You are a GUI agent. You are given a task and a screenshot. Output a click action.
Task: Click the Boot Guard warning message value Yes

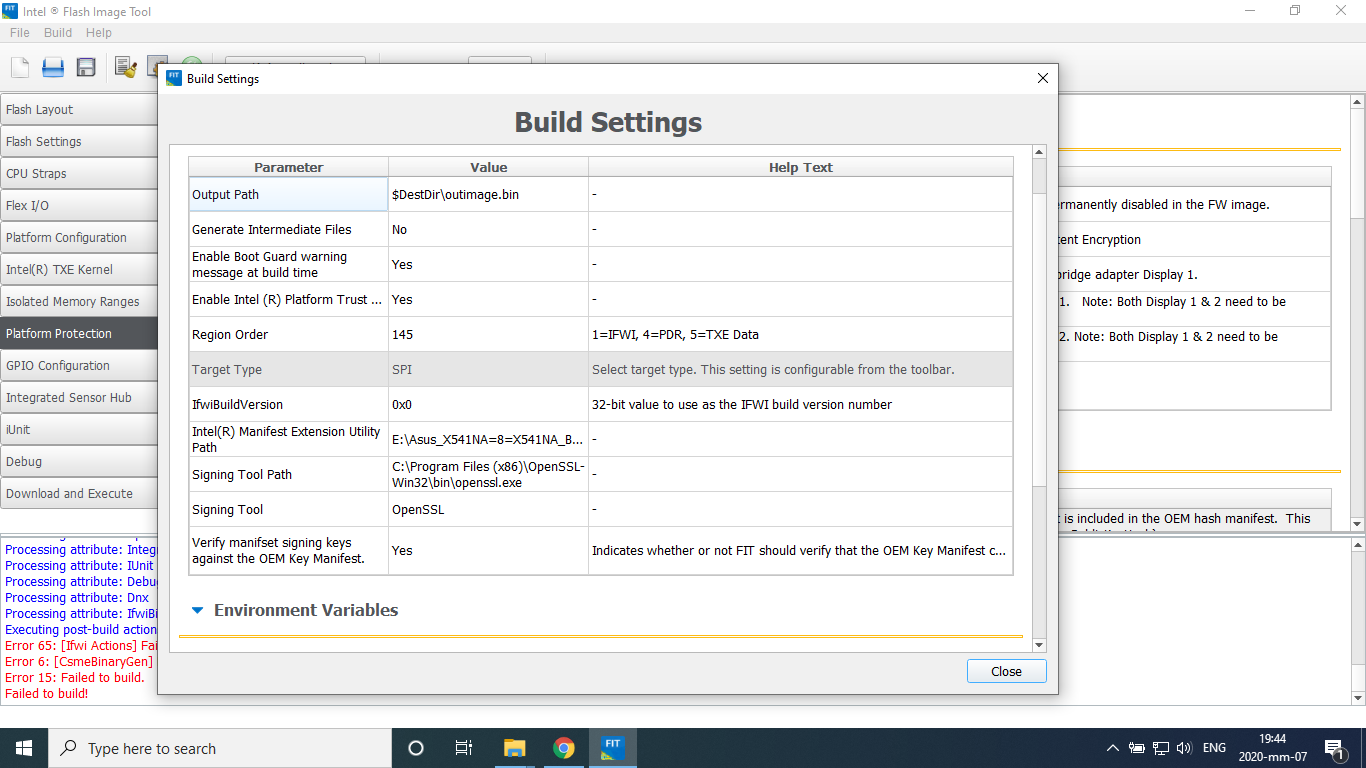pos(488,264)
